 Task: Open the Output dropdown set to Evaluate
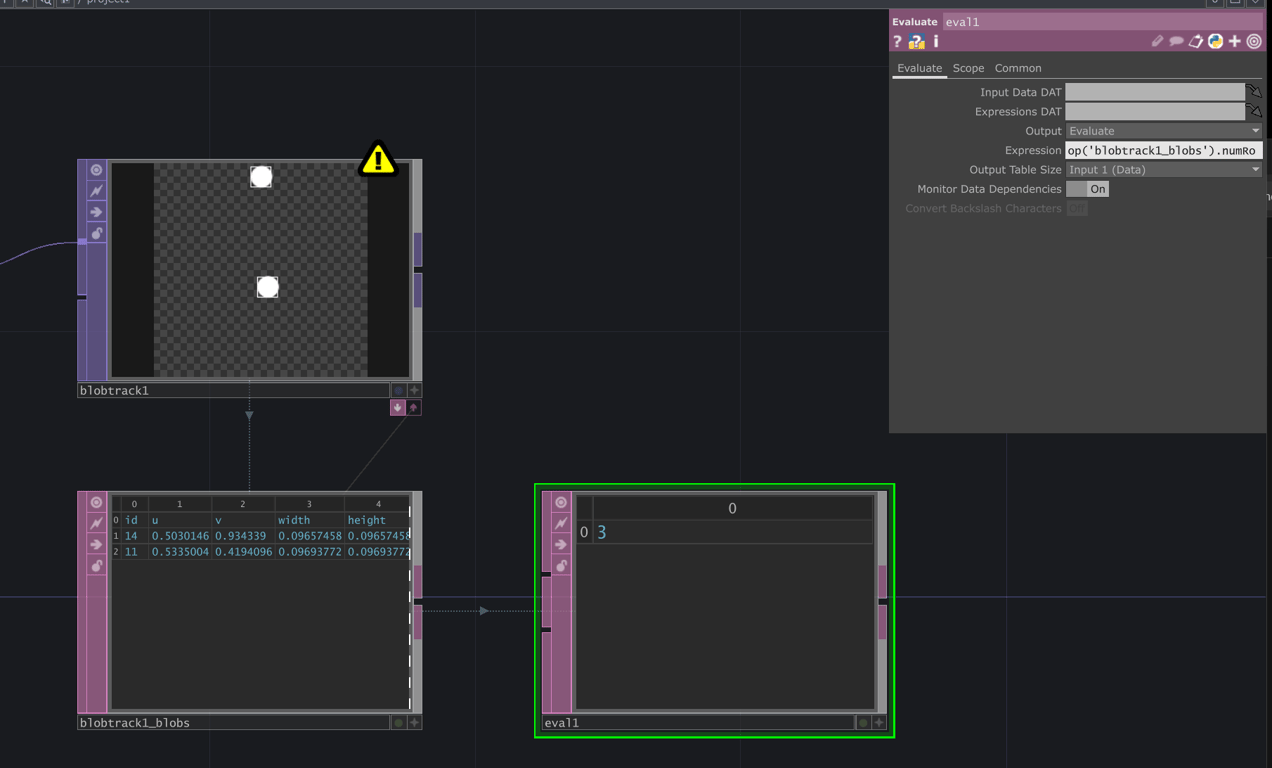pos(1163,131)
